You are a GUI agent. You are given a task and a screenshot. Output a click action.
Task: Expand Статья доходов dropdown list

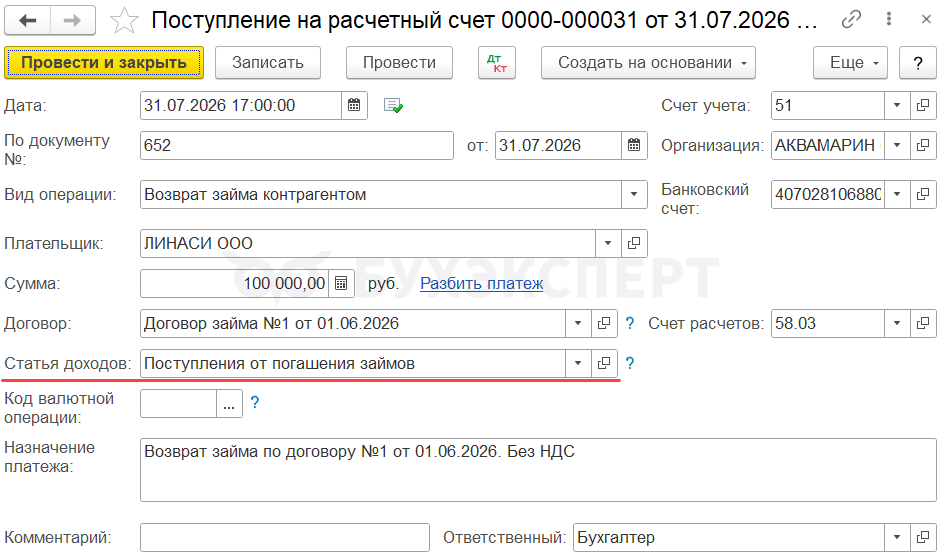click(578, 364)
